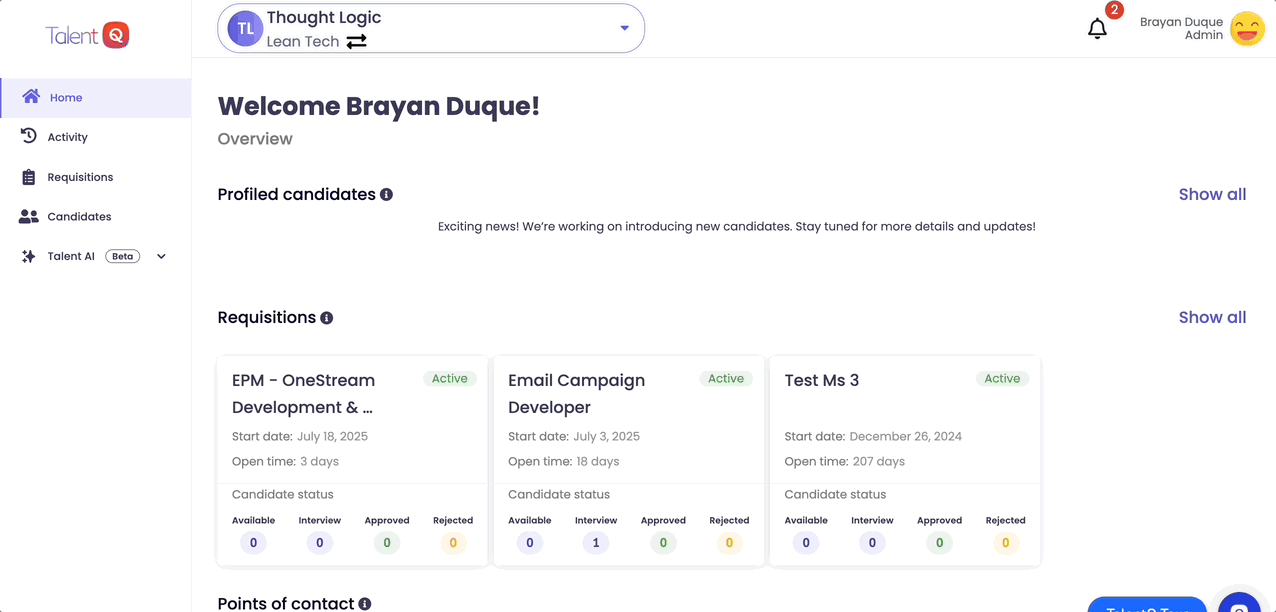
Task: Click the info icon beside Points of contact
Action: pos(365,604)
